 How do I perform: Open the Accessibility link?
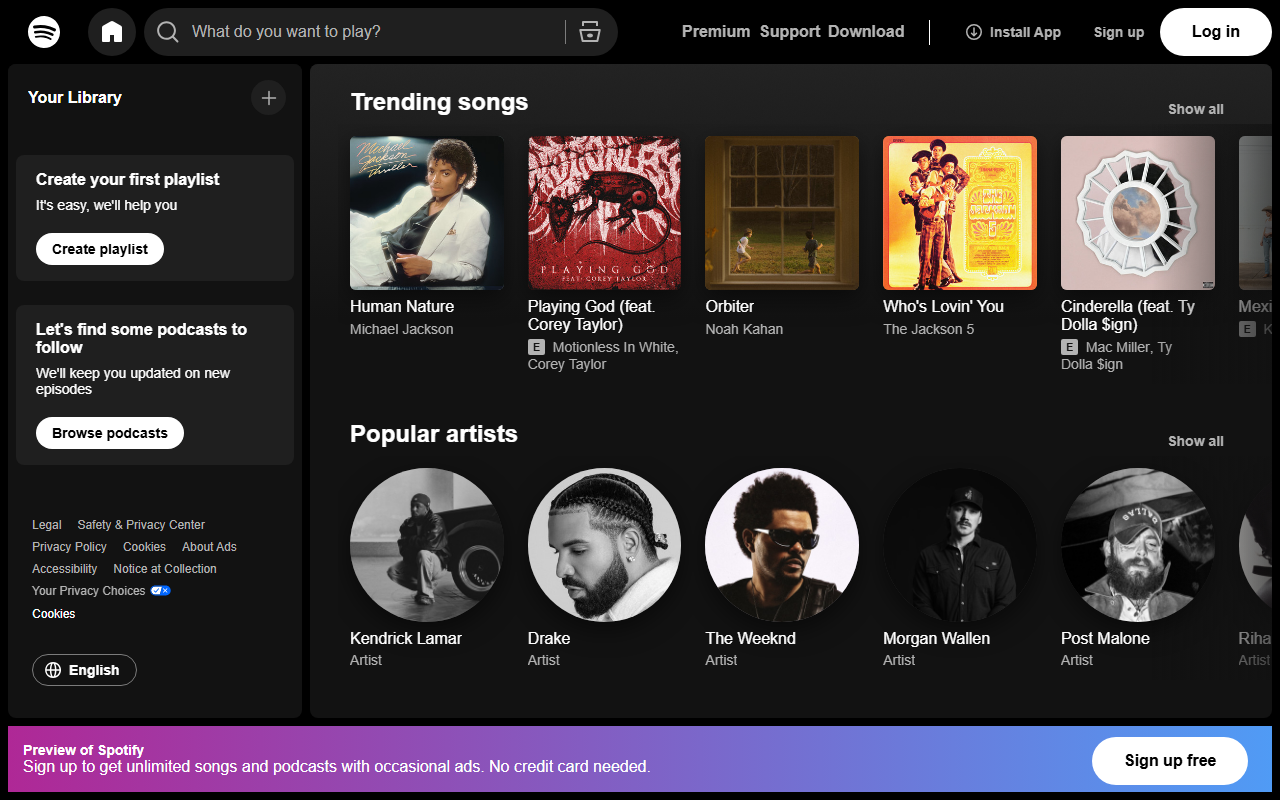(65, 569)
